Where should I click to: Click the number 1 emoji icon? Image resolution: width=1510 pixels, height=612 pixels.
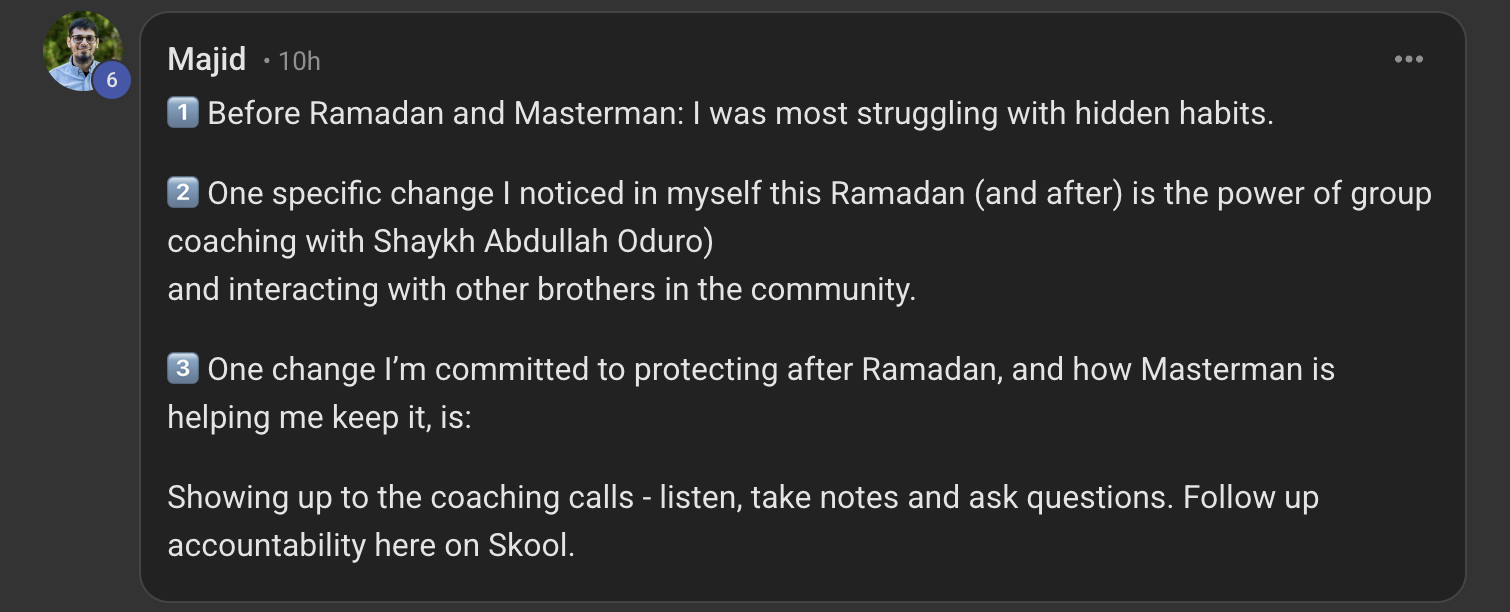[x=182, y=113]
